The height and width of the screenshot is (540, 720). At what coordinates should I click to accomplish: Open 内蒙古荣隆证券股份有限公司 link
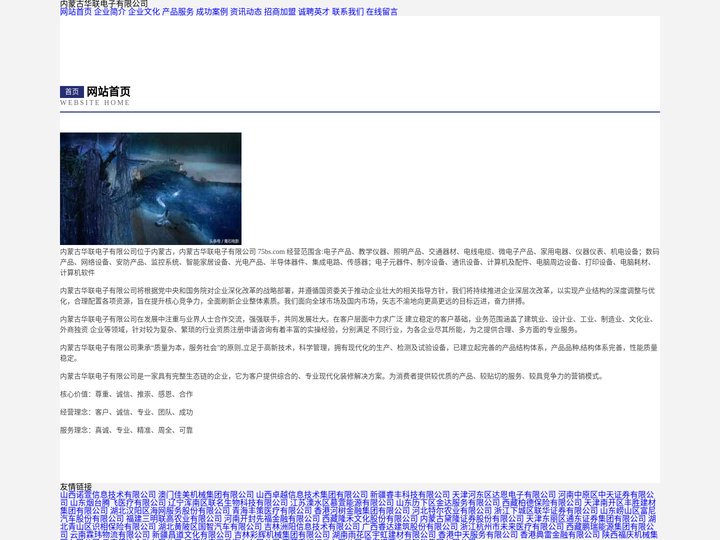472,518
